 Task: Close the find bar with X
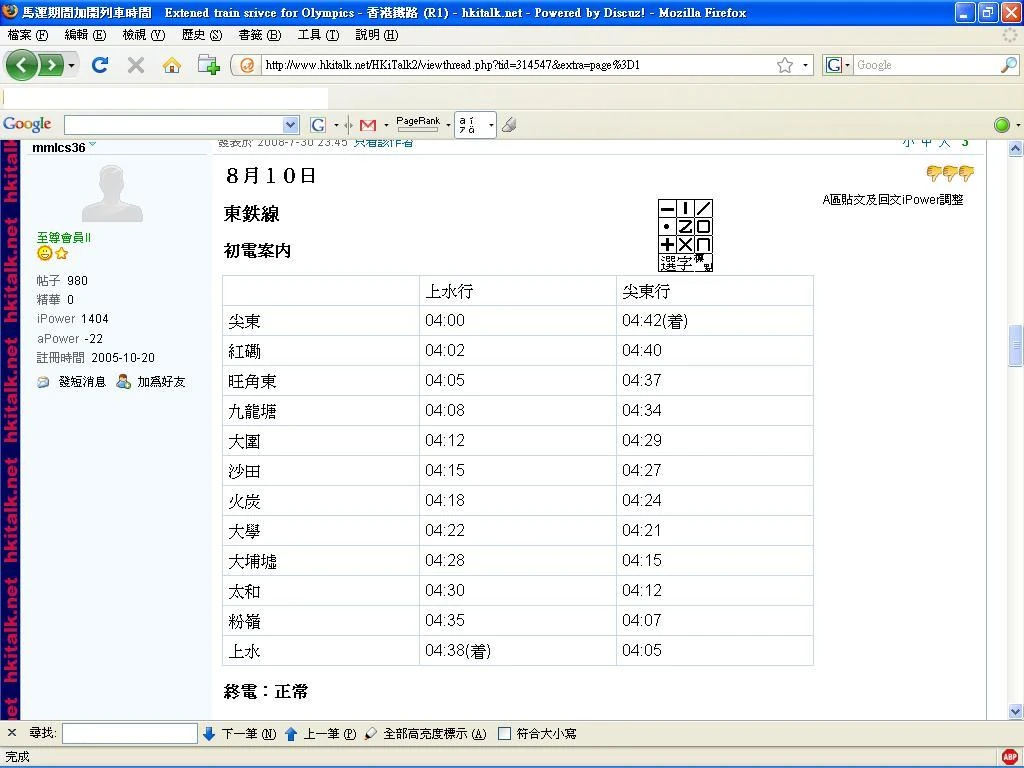(x=12, y=733)
